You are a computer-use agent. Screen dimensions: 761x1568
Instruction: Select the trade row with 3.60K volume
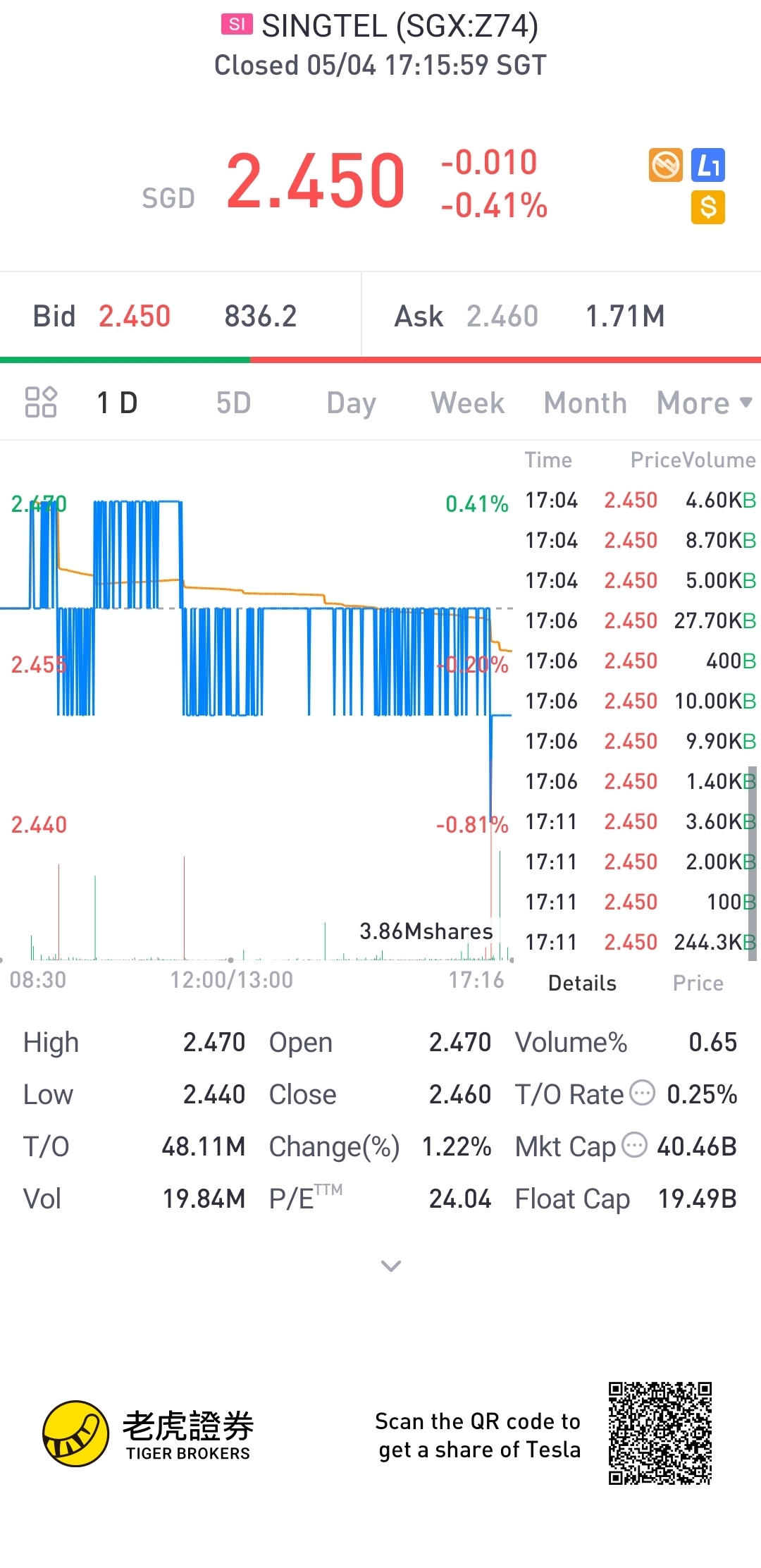(641, 821)
